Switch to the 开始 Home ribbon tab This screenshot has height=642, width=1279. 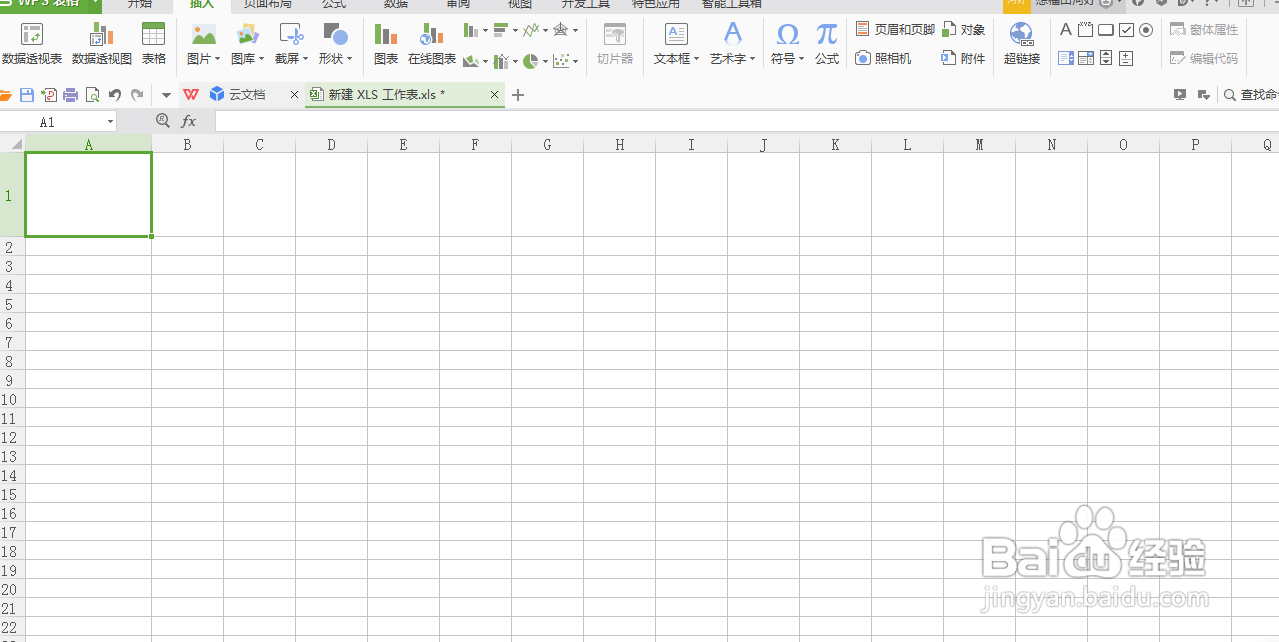139,5
